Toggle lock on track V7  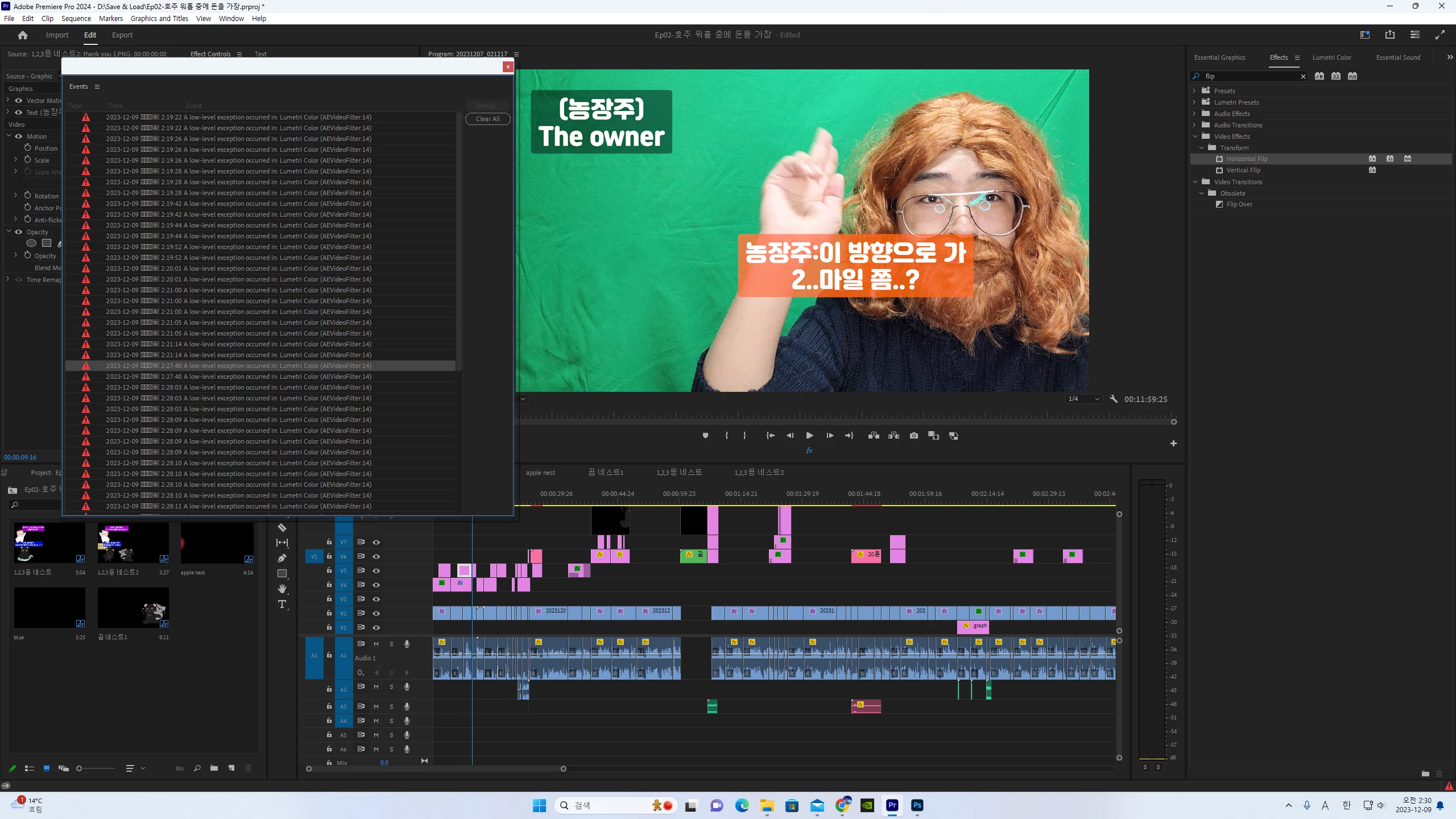(x=329, y=542)
